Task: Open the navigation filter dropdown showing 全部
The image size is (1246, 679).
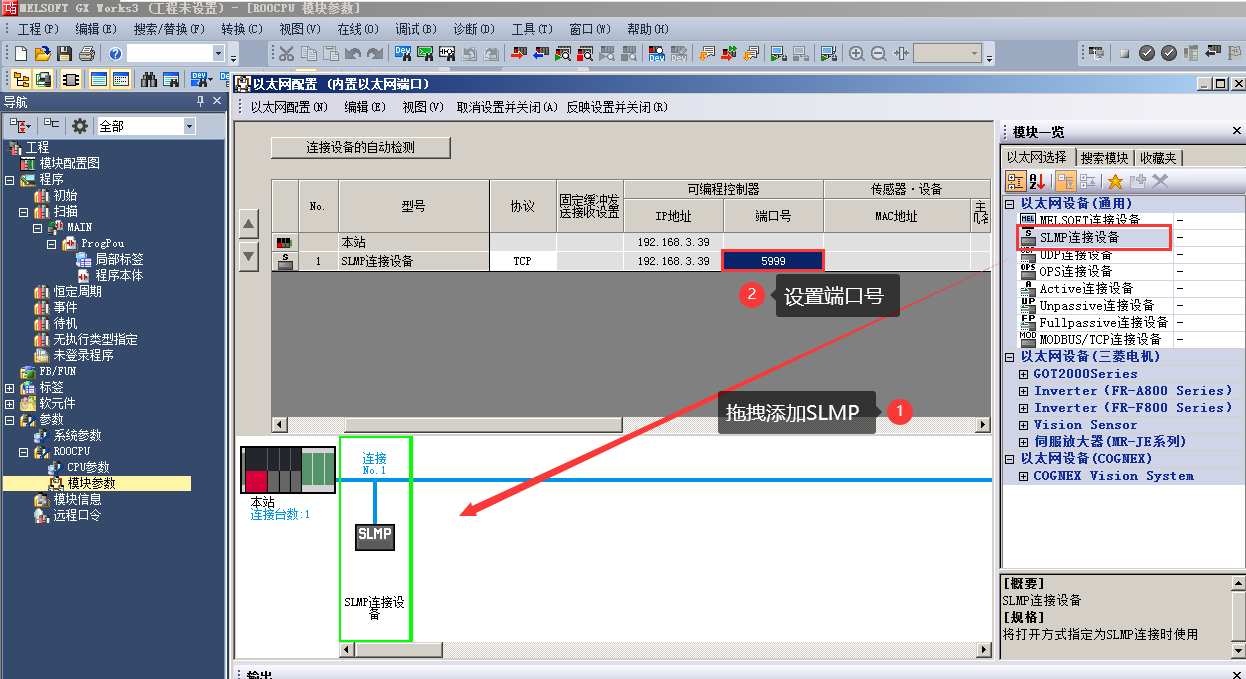Action: click(x=189, y=126)
